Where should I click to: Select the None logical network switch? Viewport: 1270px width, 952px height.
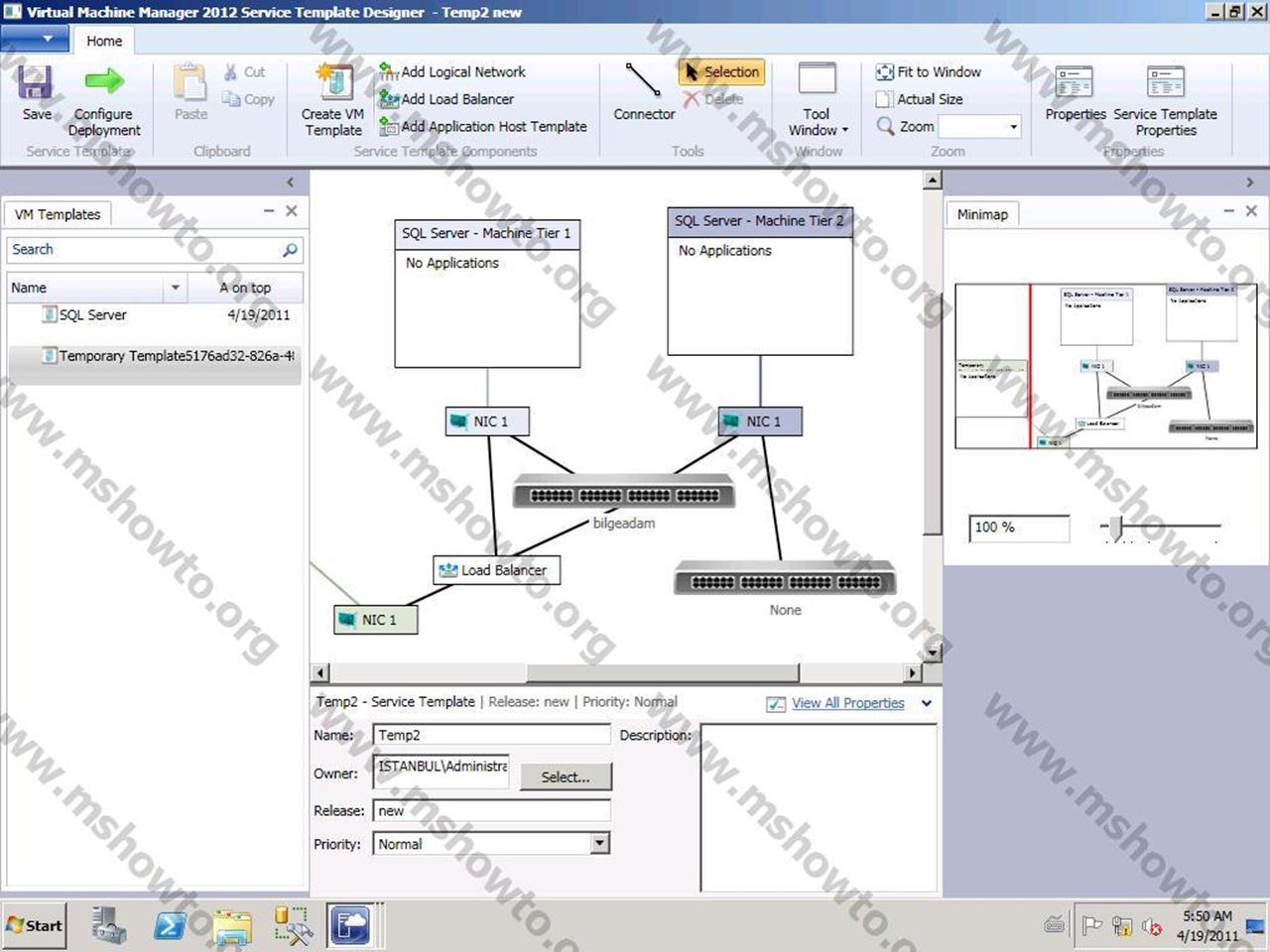(785, 578)
